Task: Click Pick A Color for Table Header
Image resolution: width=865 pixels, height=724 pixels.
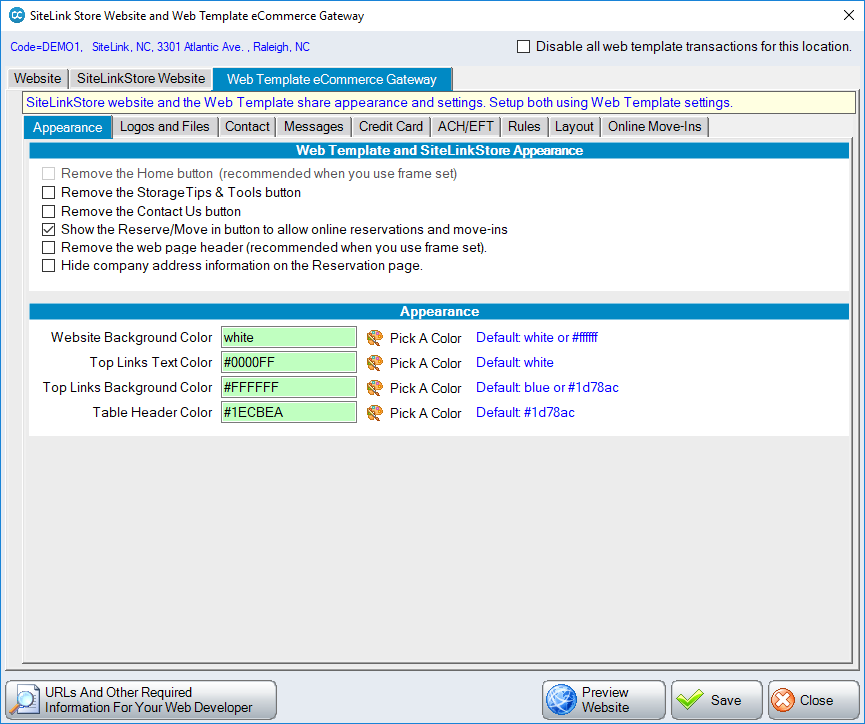Action: [425, 413]
